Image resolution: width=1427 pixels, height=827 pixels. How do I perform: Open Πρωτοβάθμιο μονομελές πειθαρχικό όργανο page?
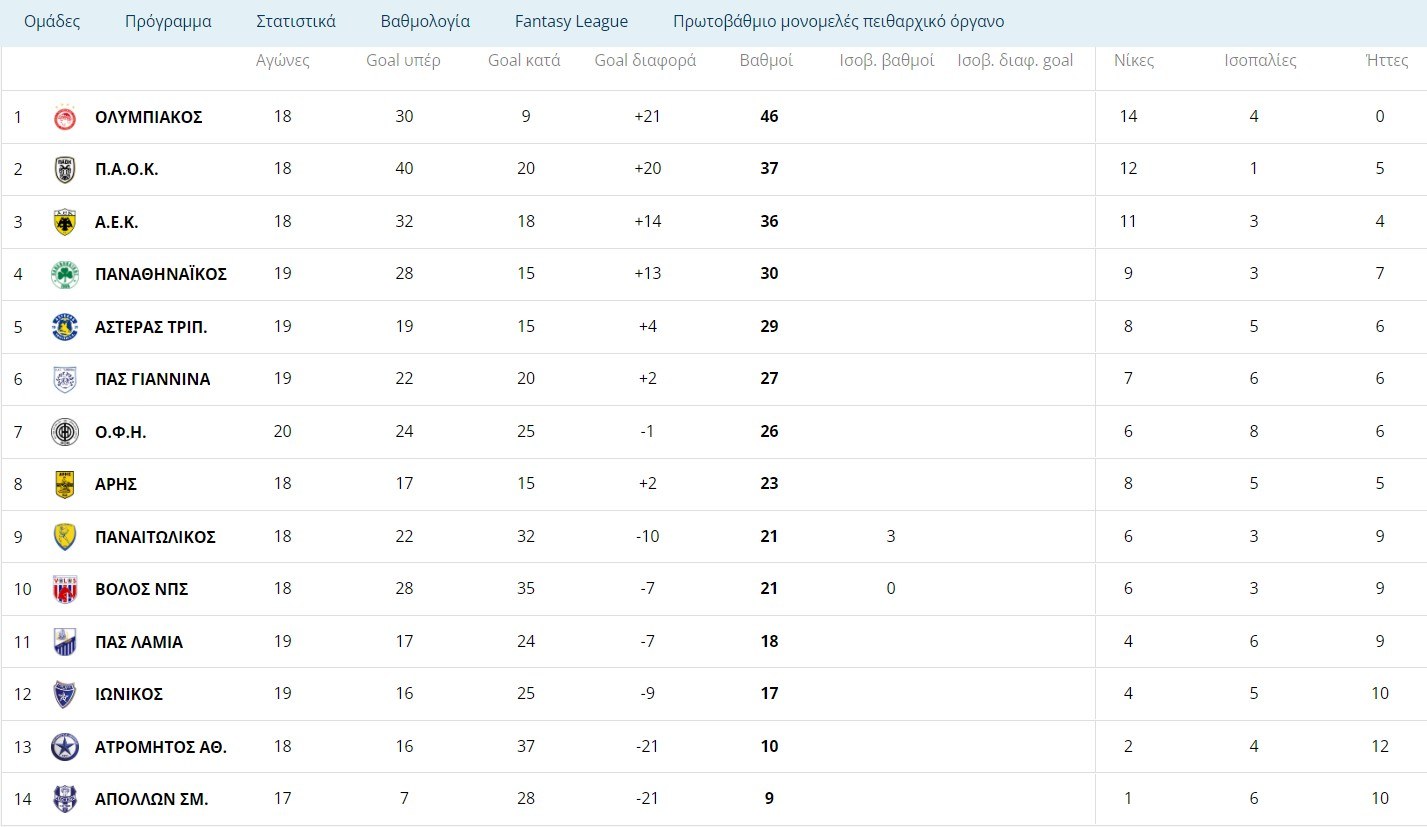[x=838, y=21]
